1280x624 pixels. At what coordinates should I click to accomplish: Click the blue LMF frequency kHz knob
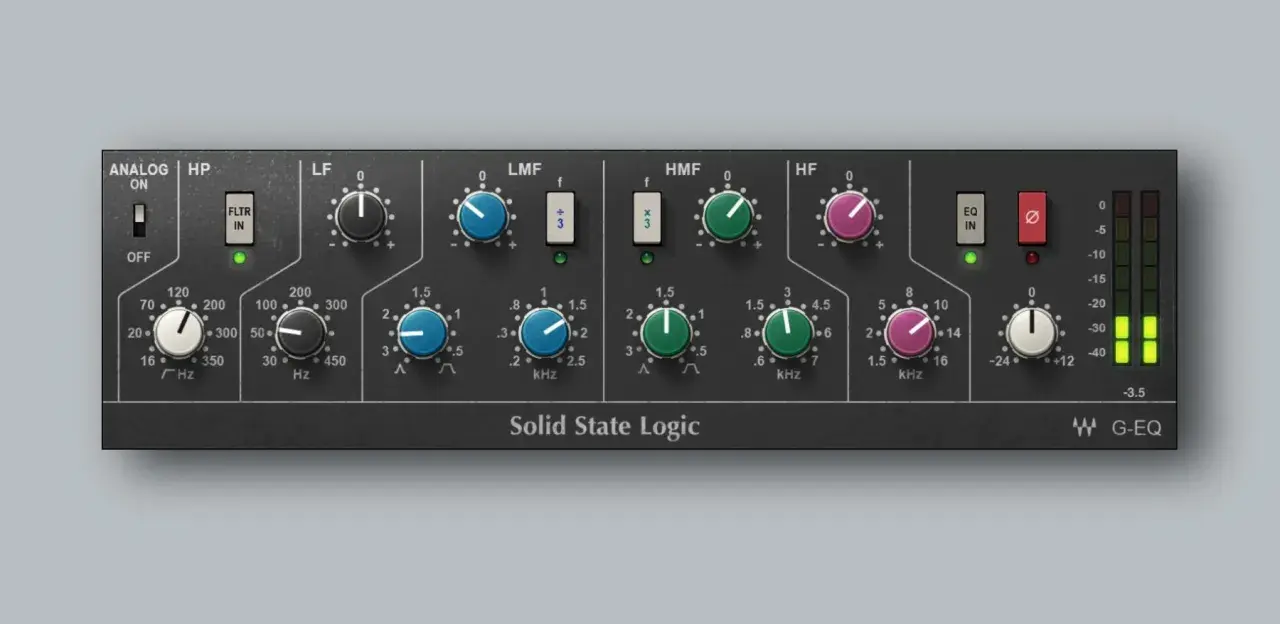545,333
